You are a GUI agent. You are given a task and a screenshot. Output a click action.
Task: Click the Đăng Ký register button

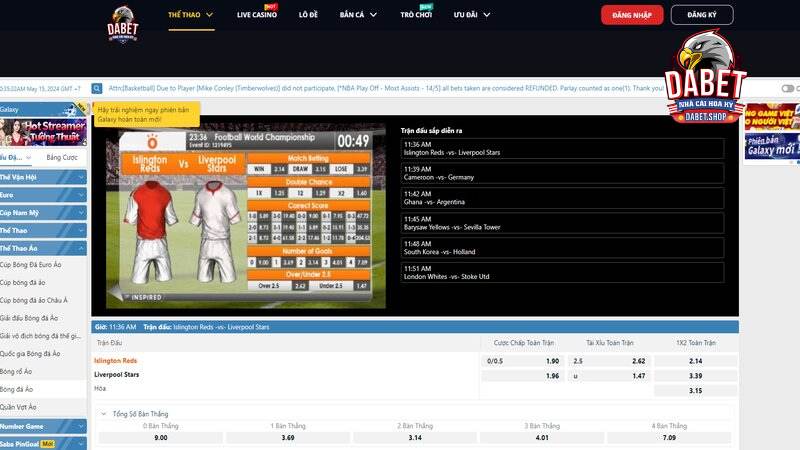(x=702, y=15)
